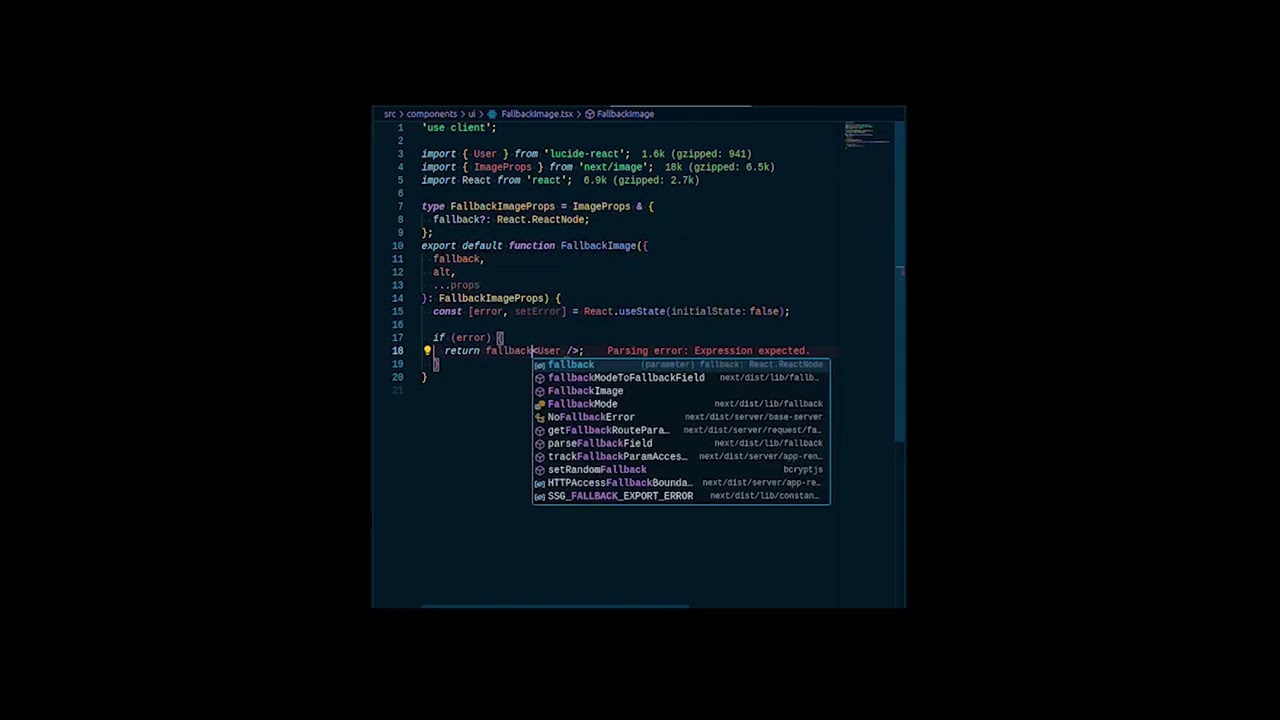Click FallbackImage function name on line 10

(x=598, y=246)
